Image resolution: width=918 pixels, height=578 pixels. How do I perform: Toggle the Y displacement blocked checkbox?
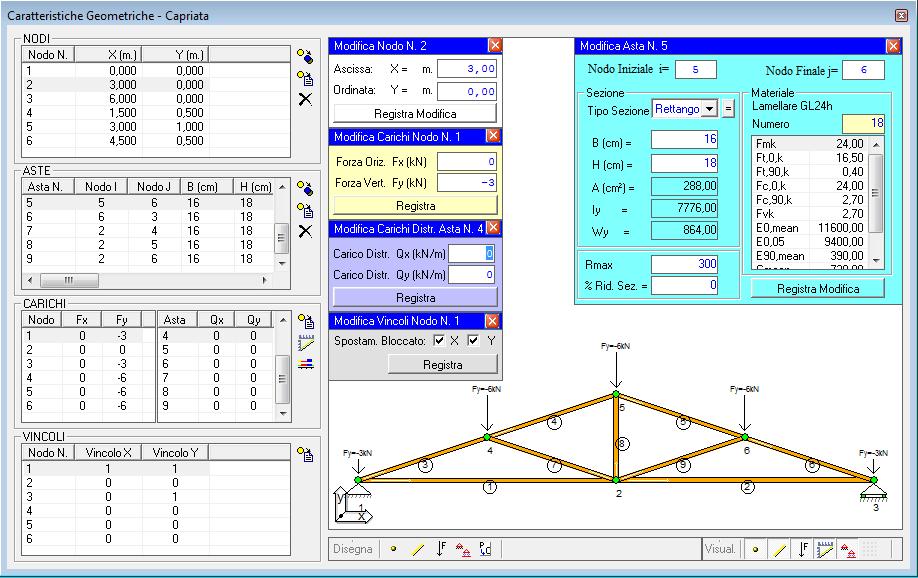tap(473, 340)
